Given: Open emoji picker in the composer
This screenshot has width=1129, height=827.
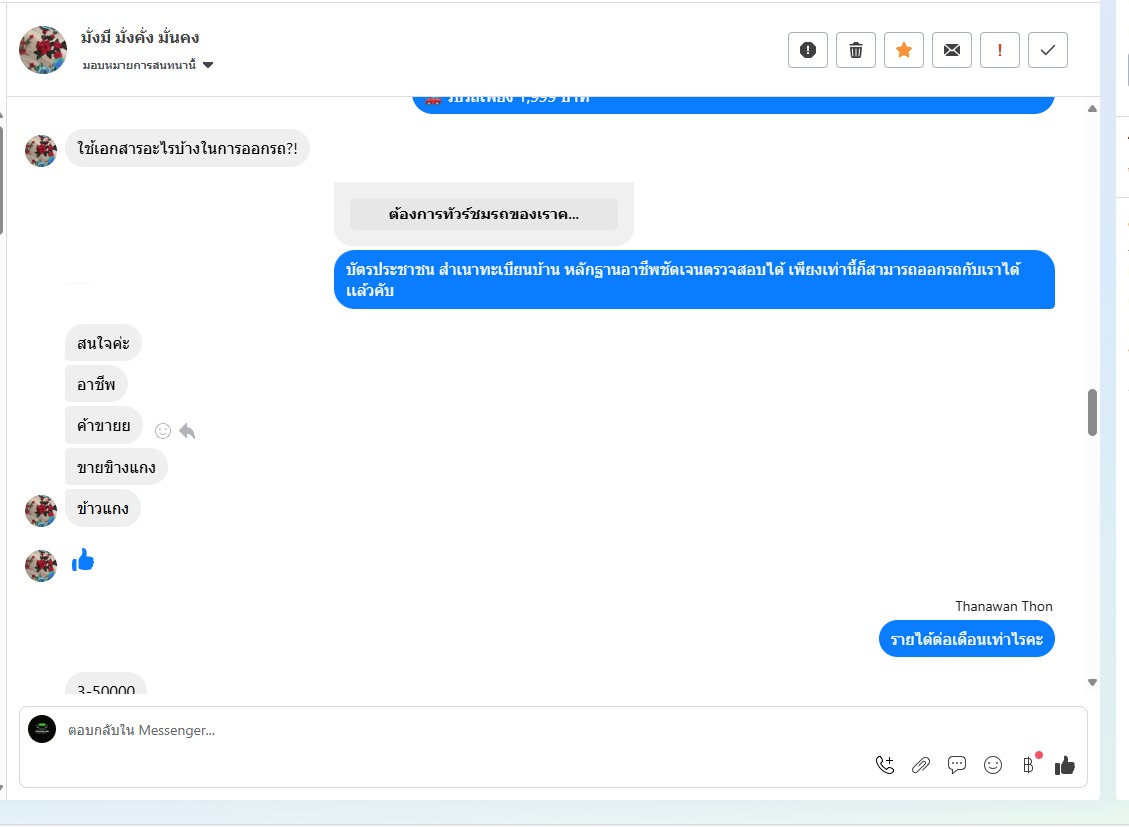Looking at the screenshot, I should pyautogui.click(x=993, y=765).
